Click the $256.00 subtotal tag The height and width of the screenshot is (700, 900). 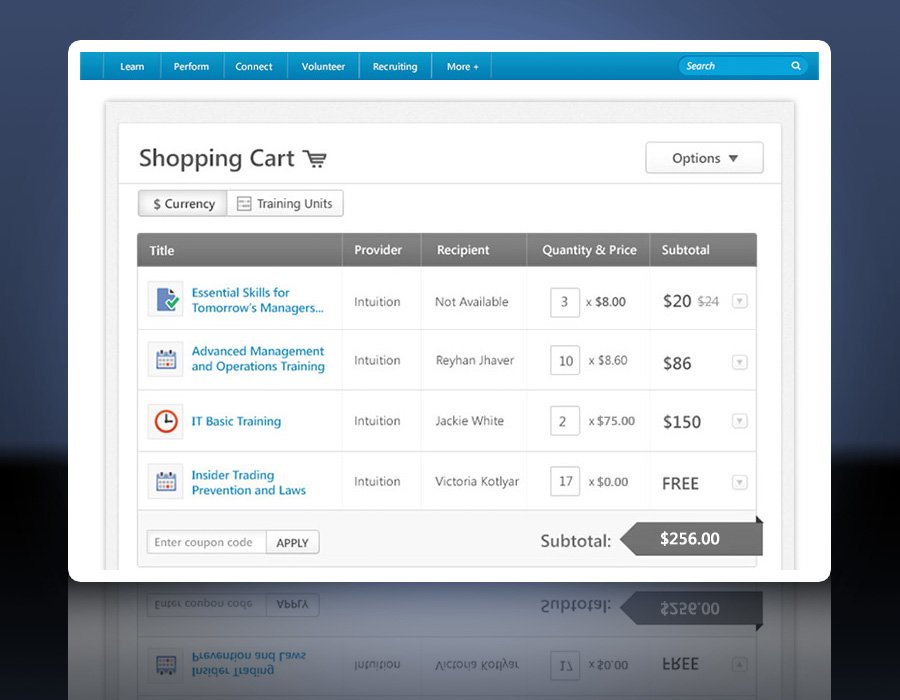[692, 539]
